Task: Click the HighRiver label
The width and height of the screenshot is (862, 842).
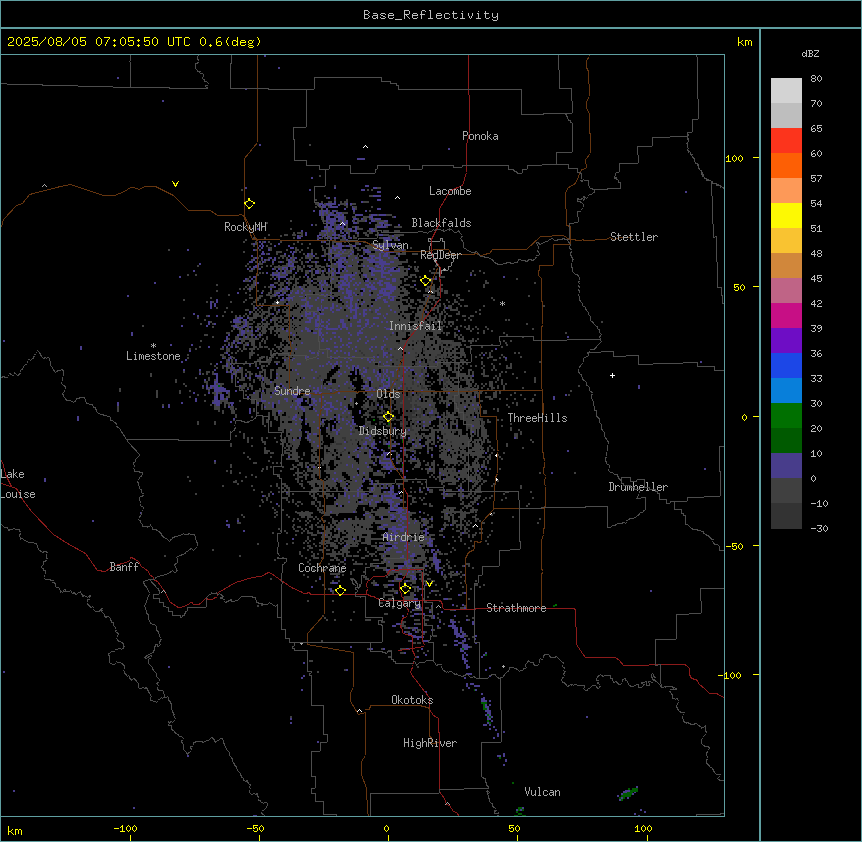Action: pos(430,743)
